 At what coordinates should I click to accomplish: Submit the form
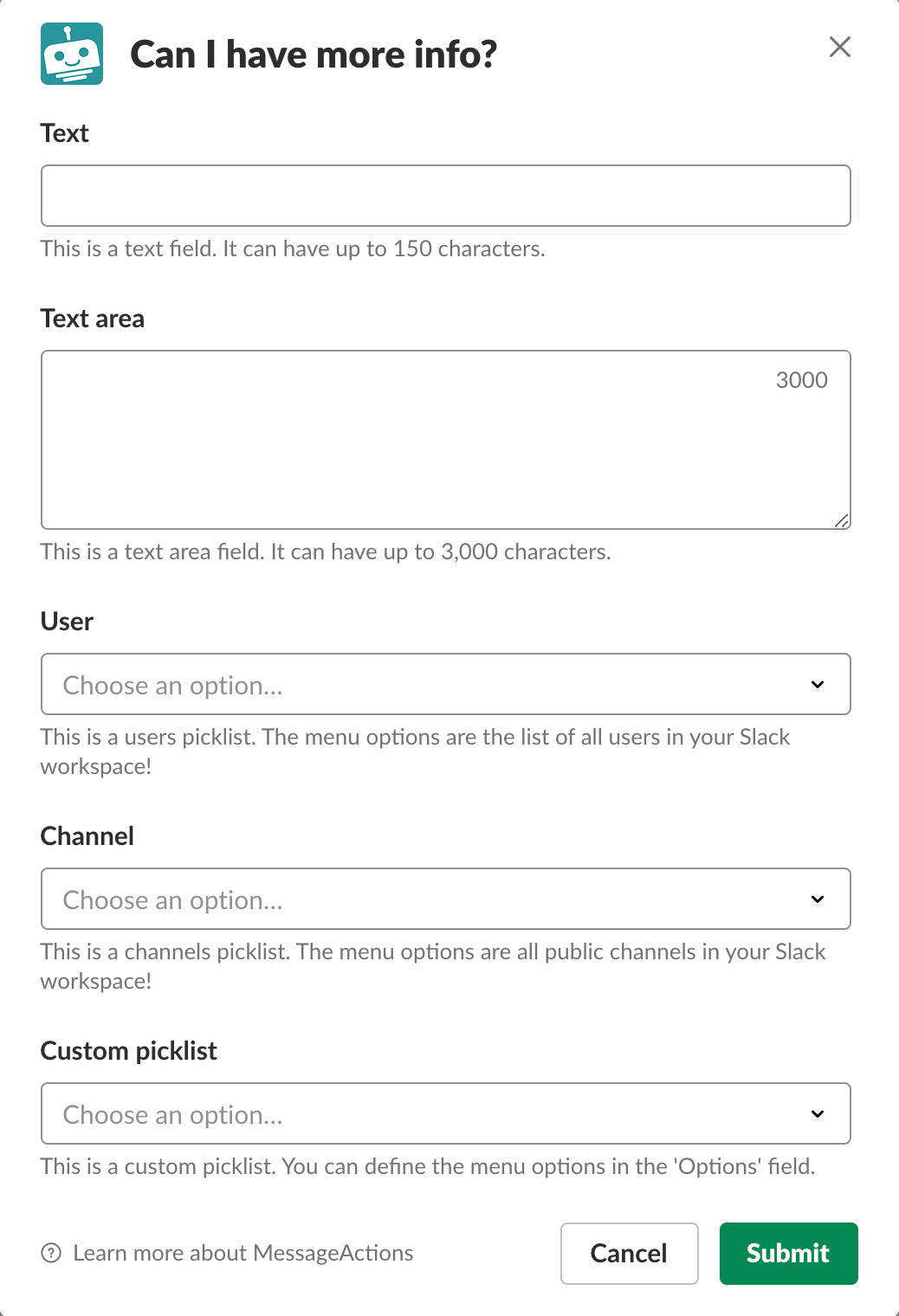787,1253
